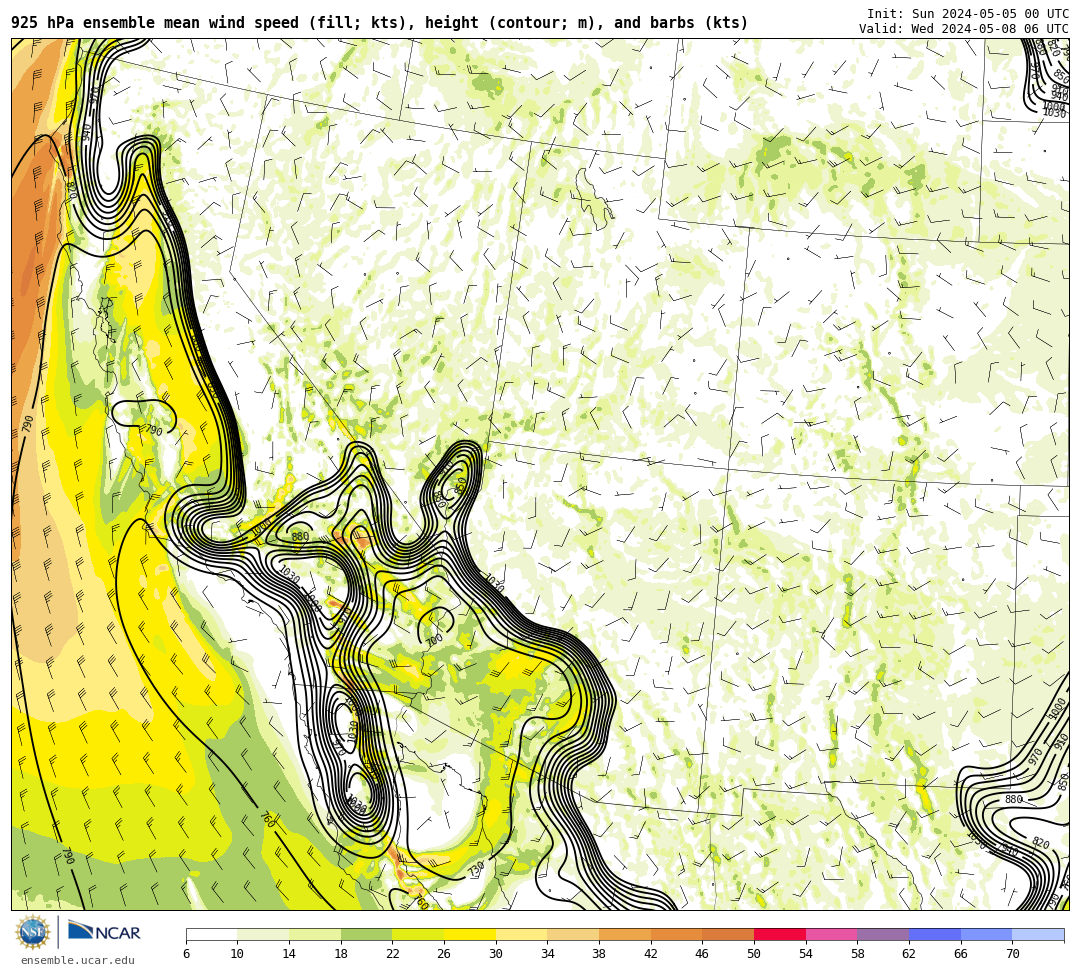
Task: Pick the red 50–54 kt segment
Action: click(780, 934)
